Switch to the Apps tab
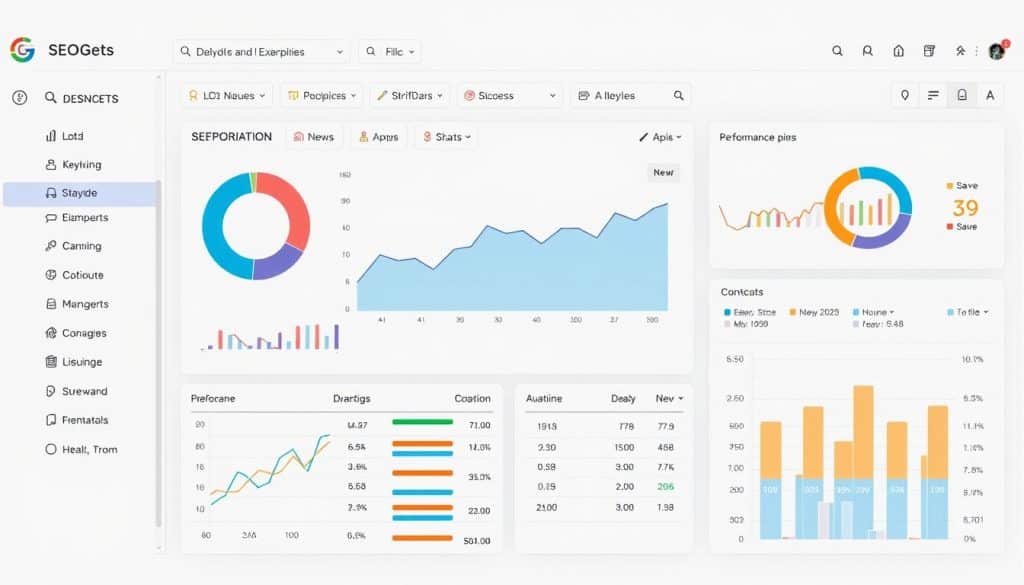1024x585 pixels. click(379, 136)
